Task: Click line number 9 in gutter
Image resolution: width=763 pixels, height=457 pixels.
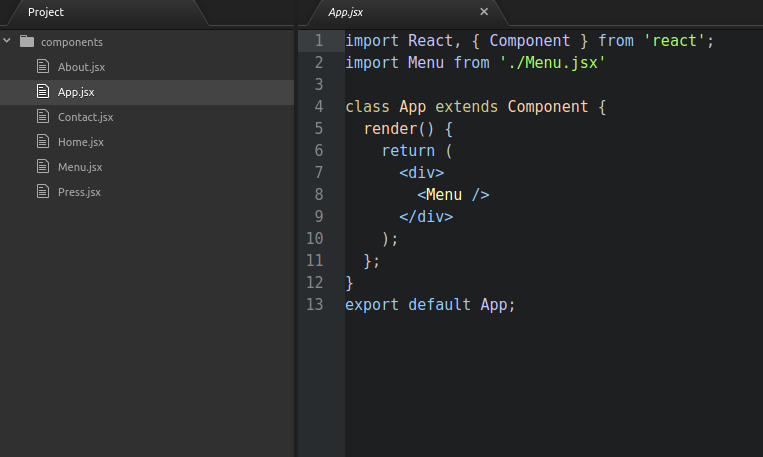Action: point(319,216)
